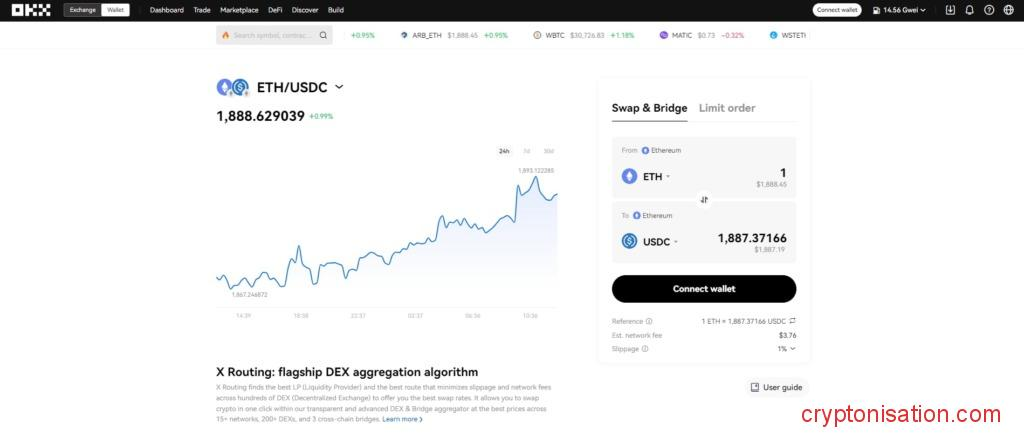Click the search magnifier icon
Screen dimensions: 1024x437
[323, 35]
